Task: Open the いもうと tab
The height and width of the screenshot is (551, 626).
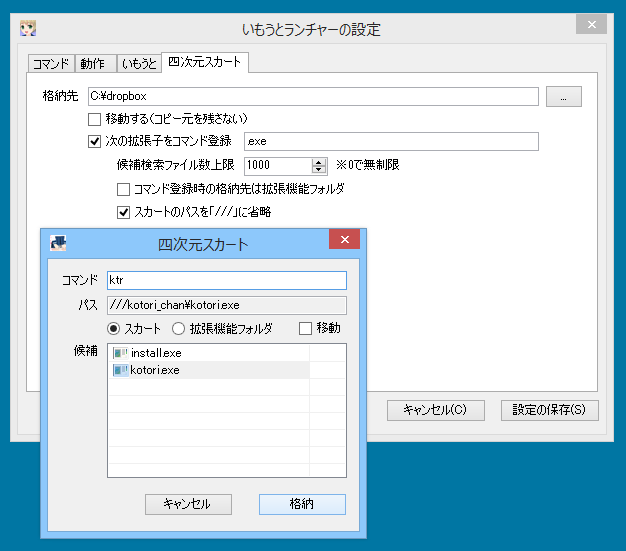Action: [139, 64]
